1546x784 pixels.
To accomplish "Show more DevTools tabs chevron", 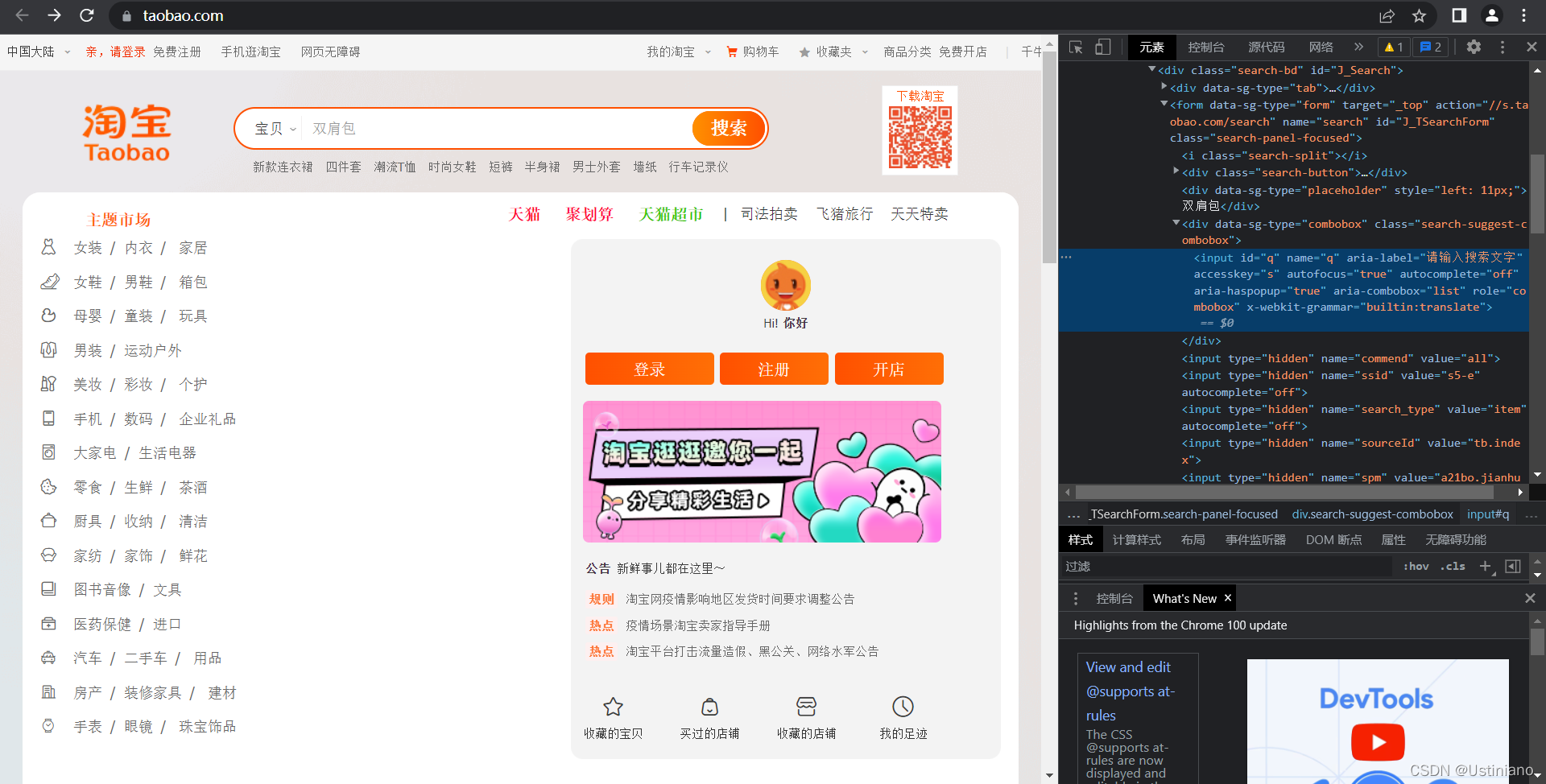I will coord(1359,47).
